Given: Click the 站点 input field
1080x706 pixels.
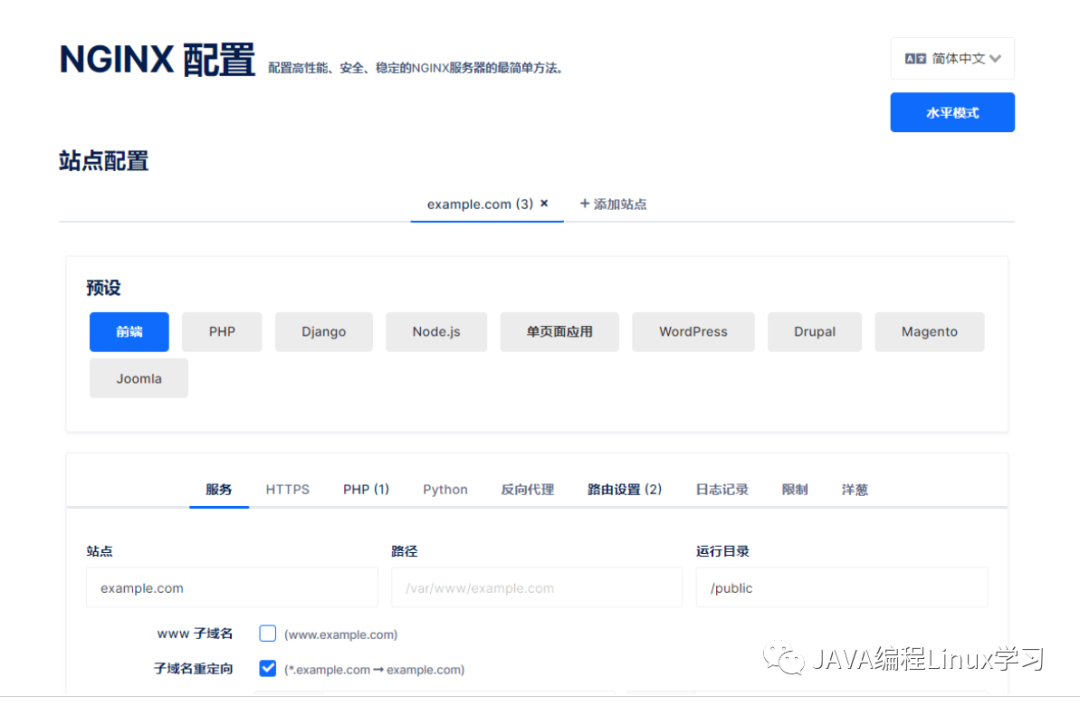Looking at the screenshot, I should click(232, 588).
